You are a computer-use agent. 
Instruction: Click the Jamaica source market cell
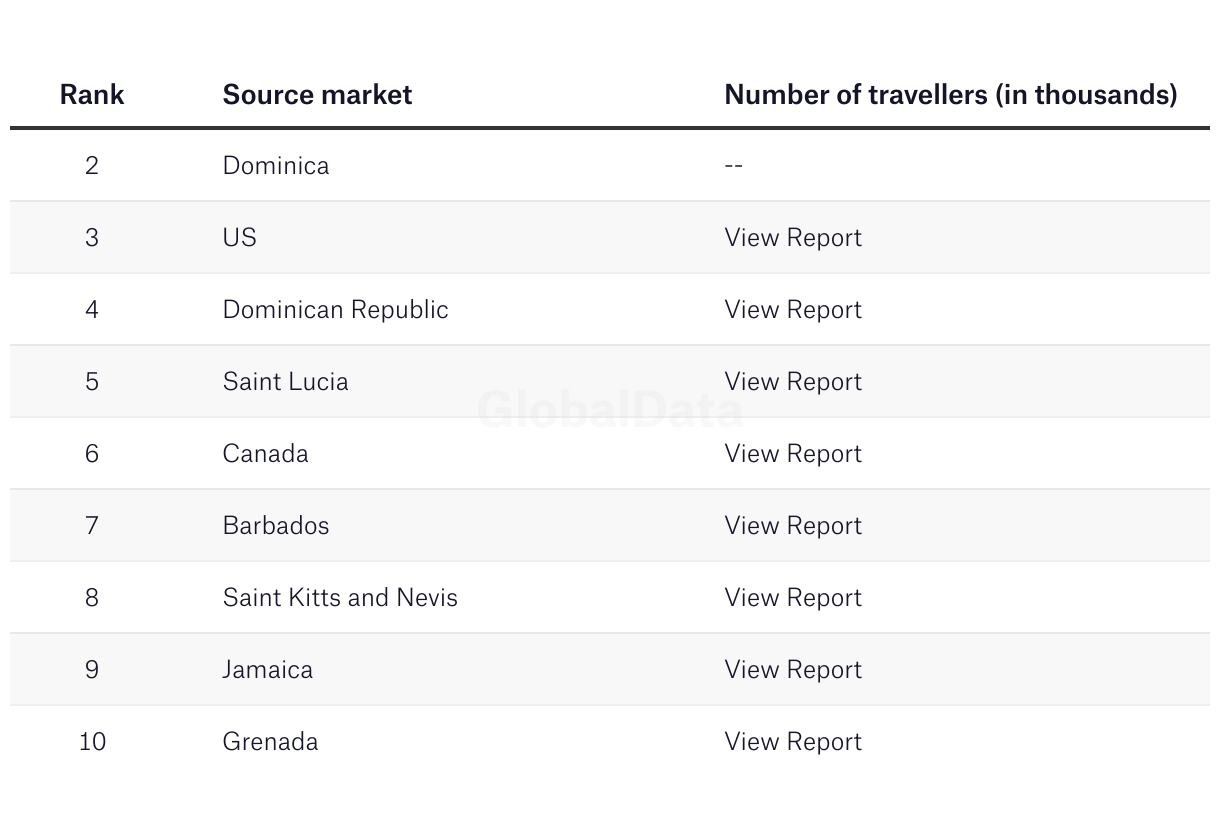coord(268,669)
